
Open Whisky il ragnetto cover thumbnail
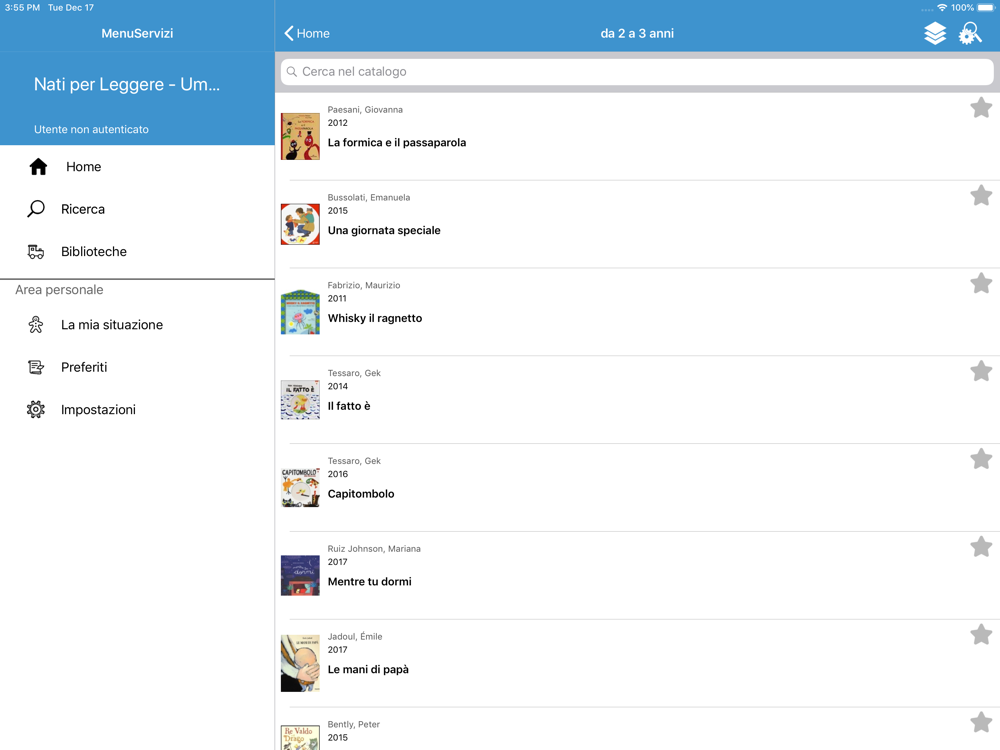tap(300, 312)
